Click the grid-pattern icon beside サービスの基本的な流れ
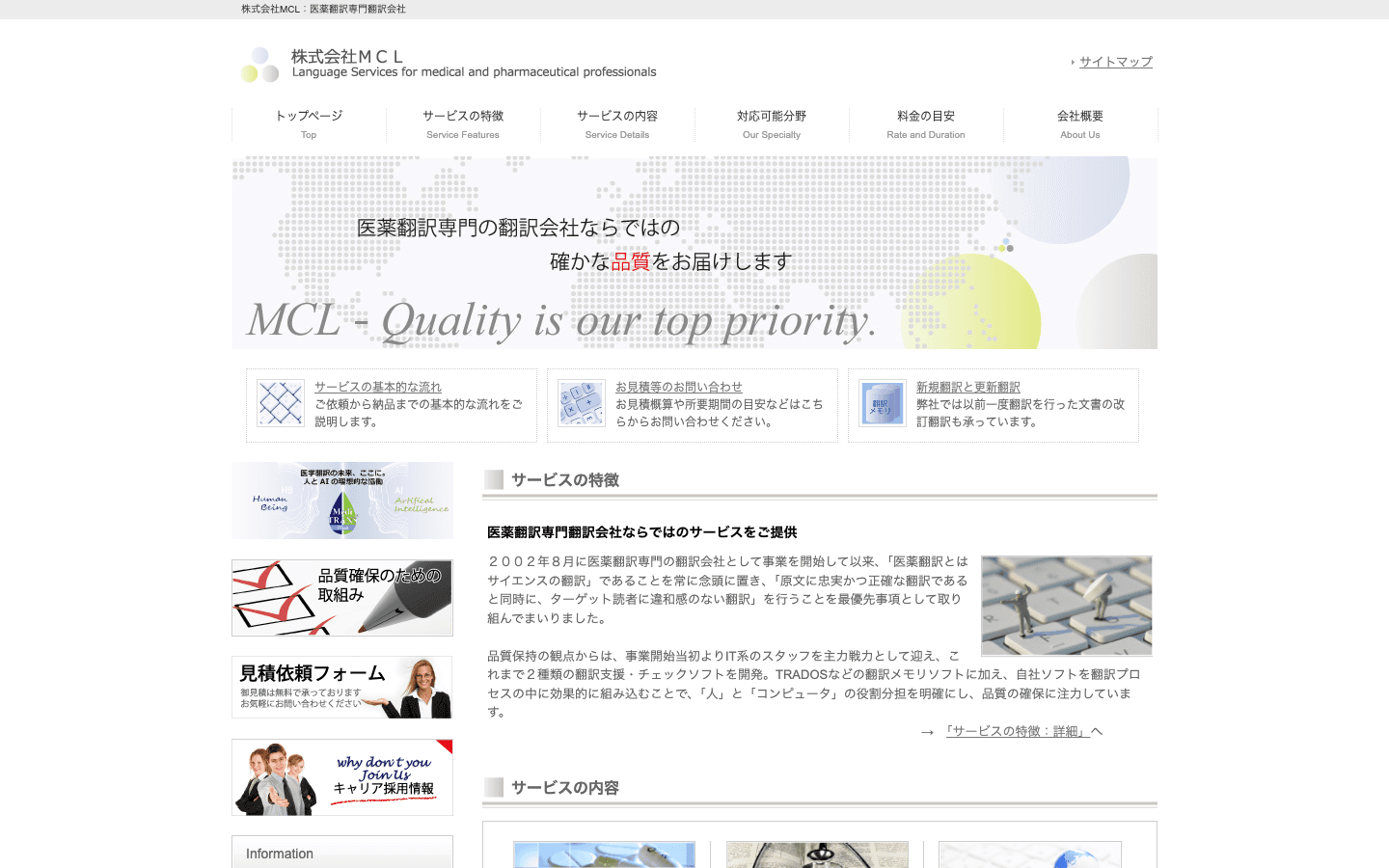 click(x=281, y=403)
